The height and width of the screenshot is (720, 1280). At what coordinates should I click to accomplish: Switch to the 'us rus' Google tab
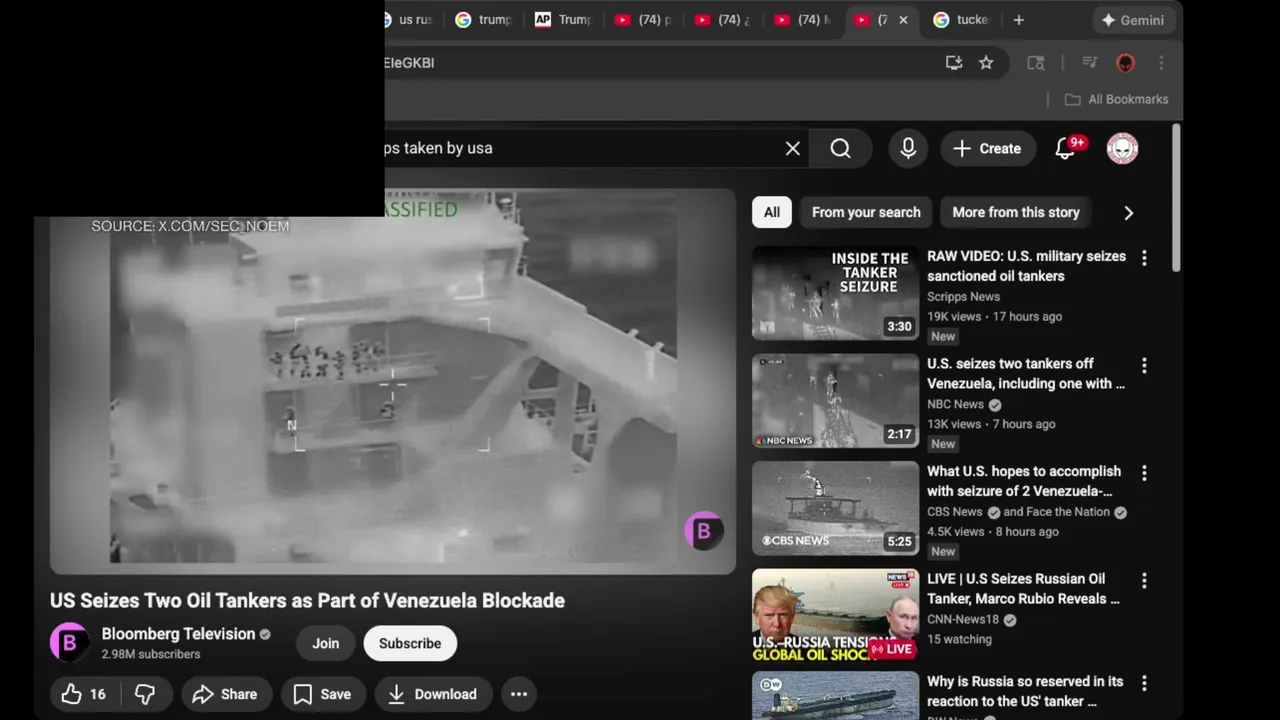[x=409, y=20]
